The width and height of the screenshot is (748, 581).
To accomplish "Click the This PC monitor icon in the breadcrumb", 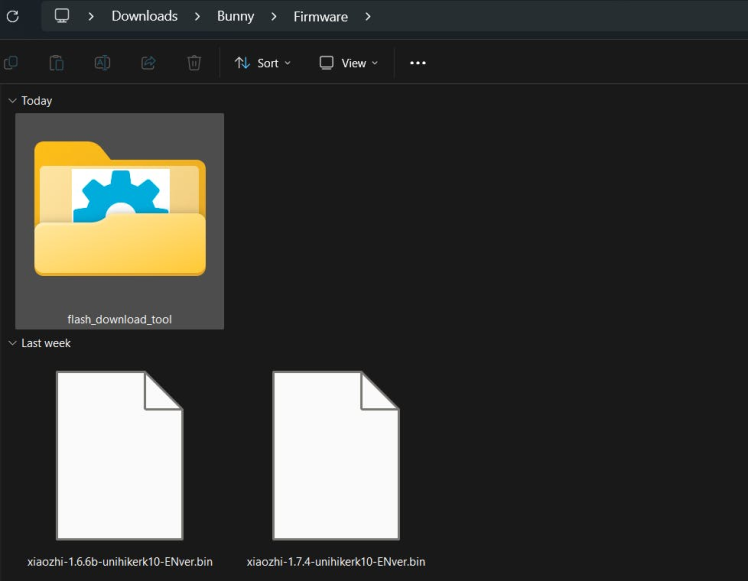I will point(62,16).
